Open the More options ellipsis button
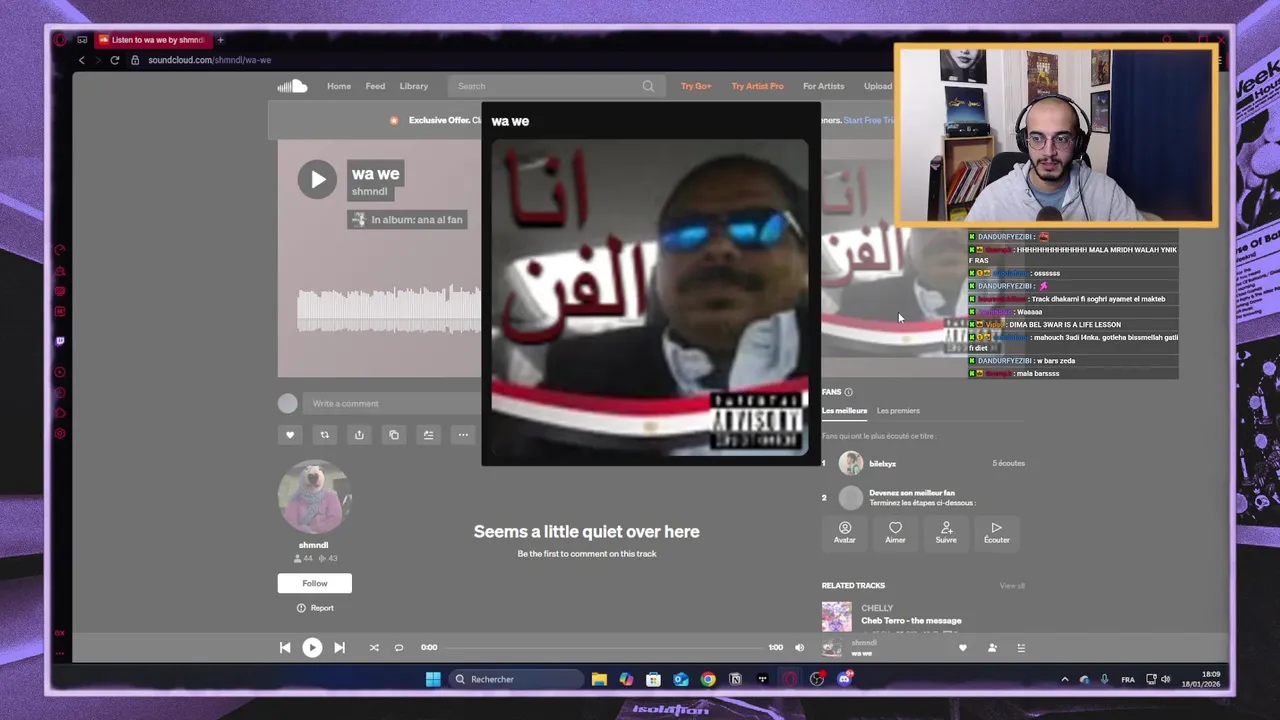This screenshot has width=1280, height=720. (x=463, y=435)
